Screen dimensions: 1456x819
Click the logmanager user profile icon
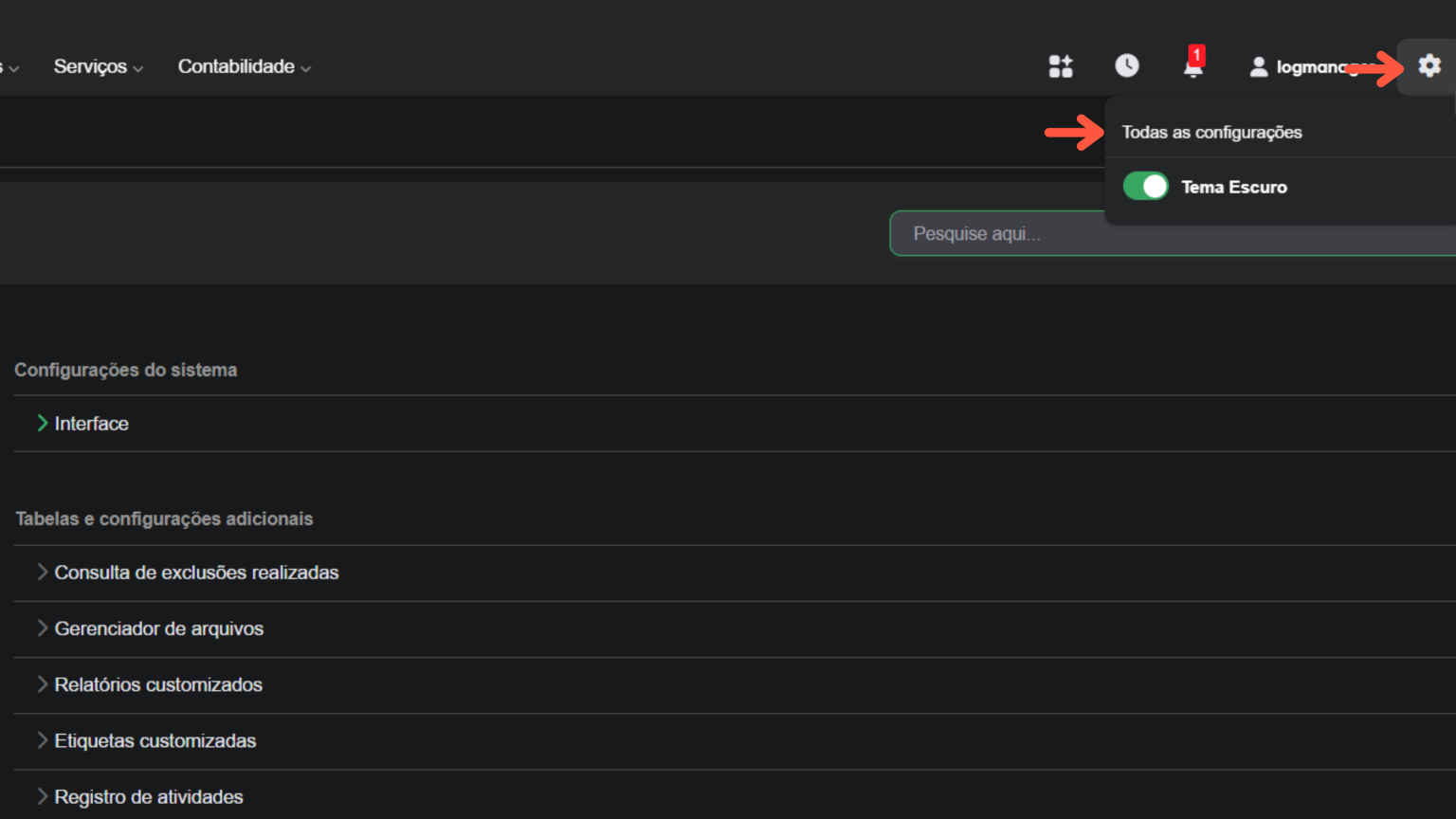point(1259,66)
